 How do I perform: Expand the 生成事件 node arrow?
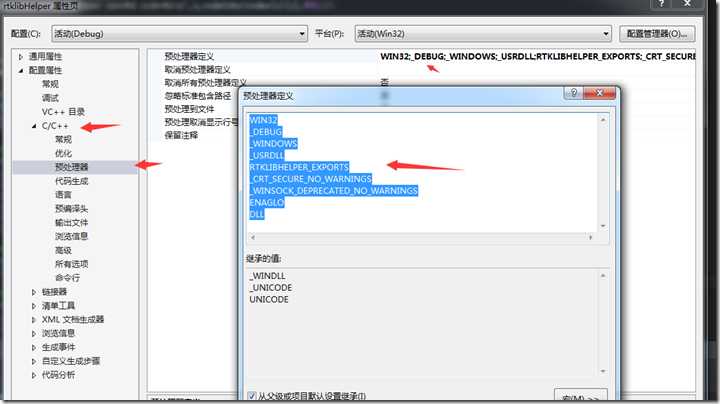click(x=34, y=348)
